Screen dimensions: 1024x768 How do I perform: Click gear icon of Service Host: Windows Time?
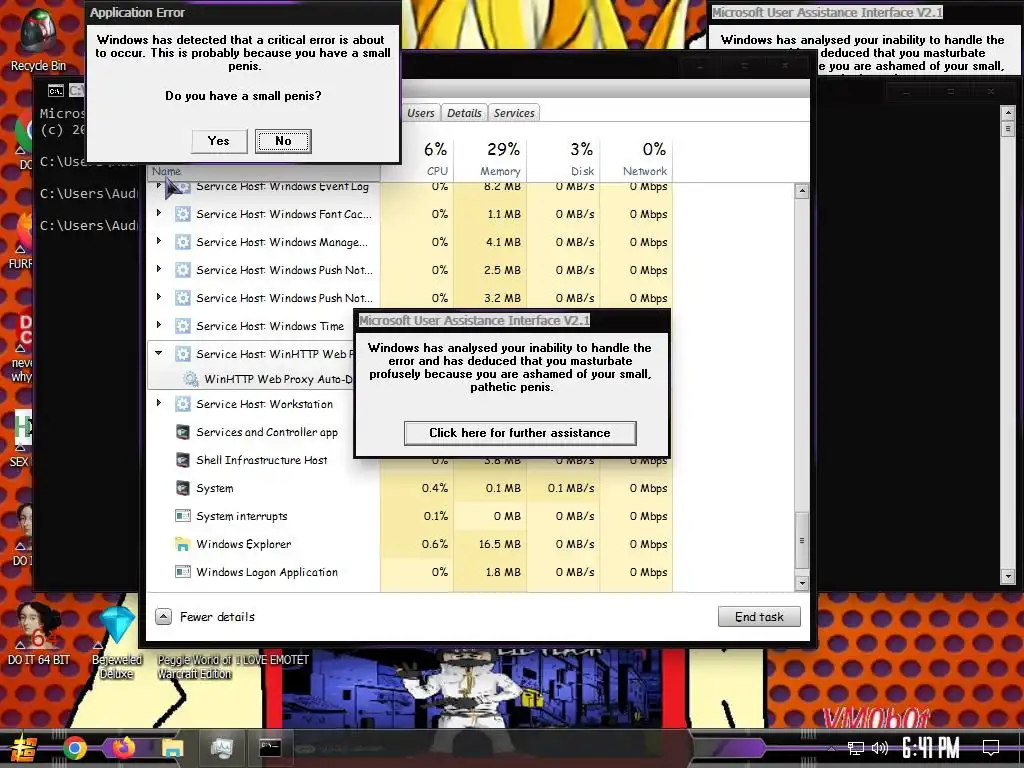coord(183,326)
